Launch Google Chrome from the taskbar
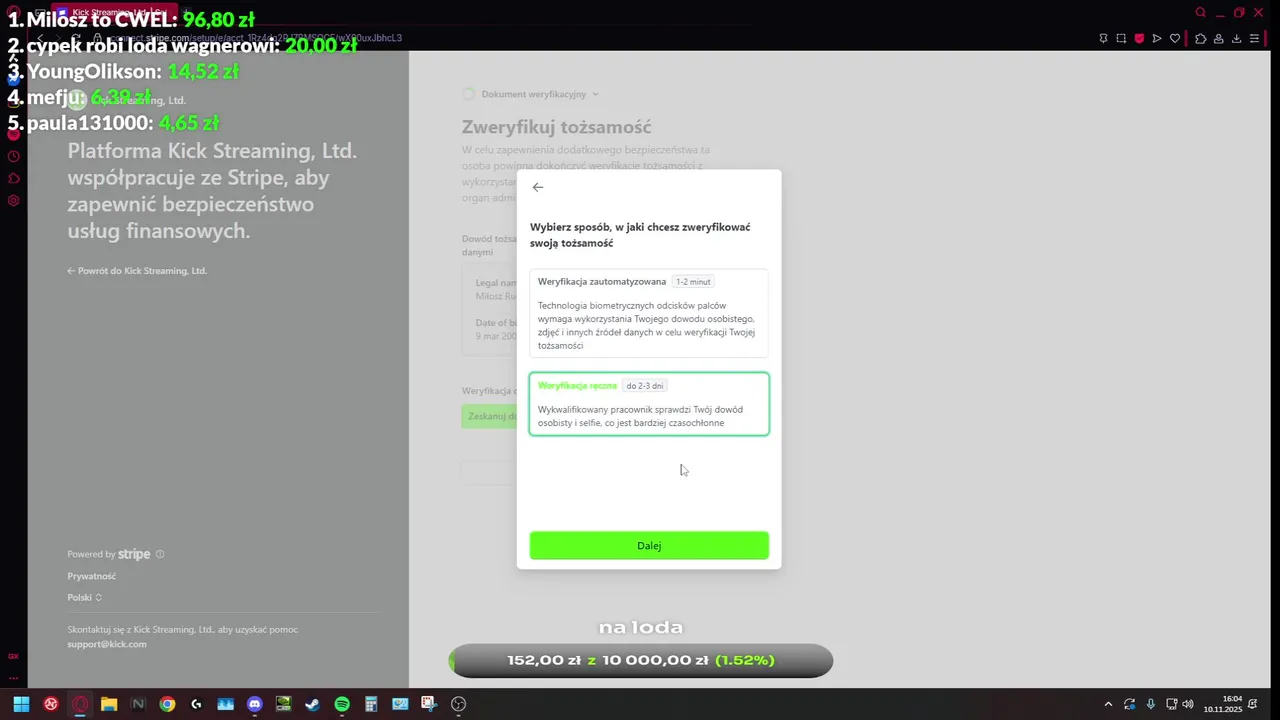 167,704
